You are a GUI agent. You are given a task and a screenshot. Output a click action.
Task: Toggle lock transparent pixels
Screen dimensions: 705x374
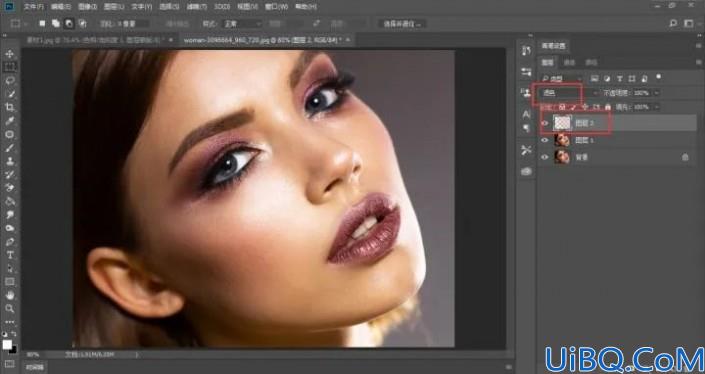pos(562,107)
